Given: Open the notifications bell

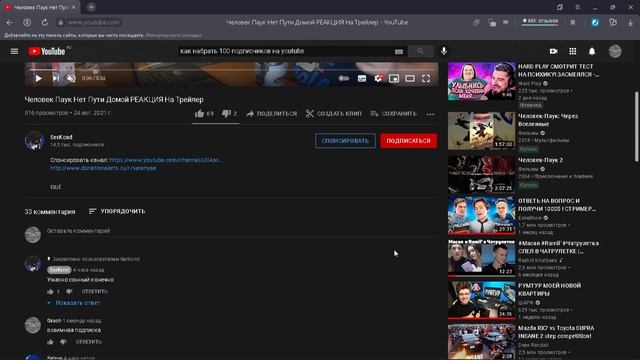Looking at the screenshot, I should click(x=592, y=51).
